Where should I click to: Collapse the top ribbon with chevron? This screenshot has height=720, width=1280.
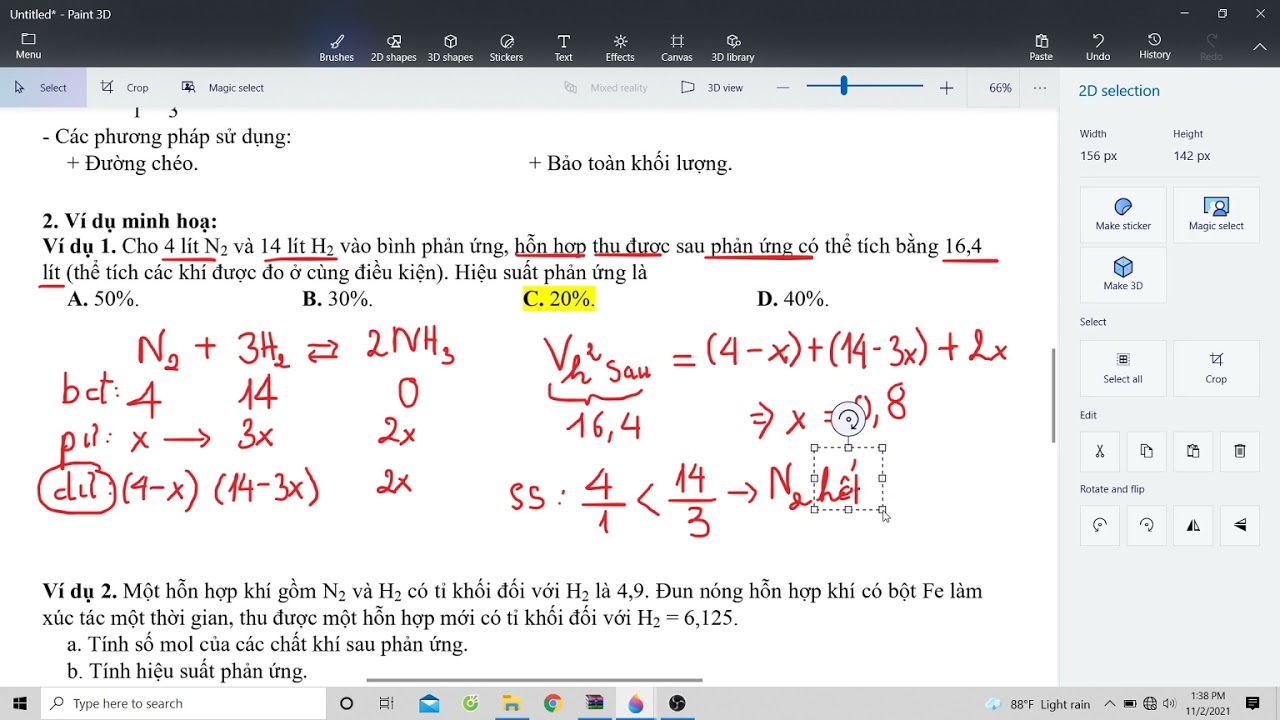click(x=1260, y=46)
